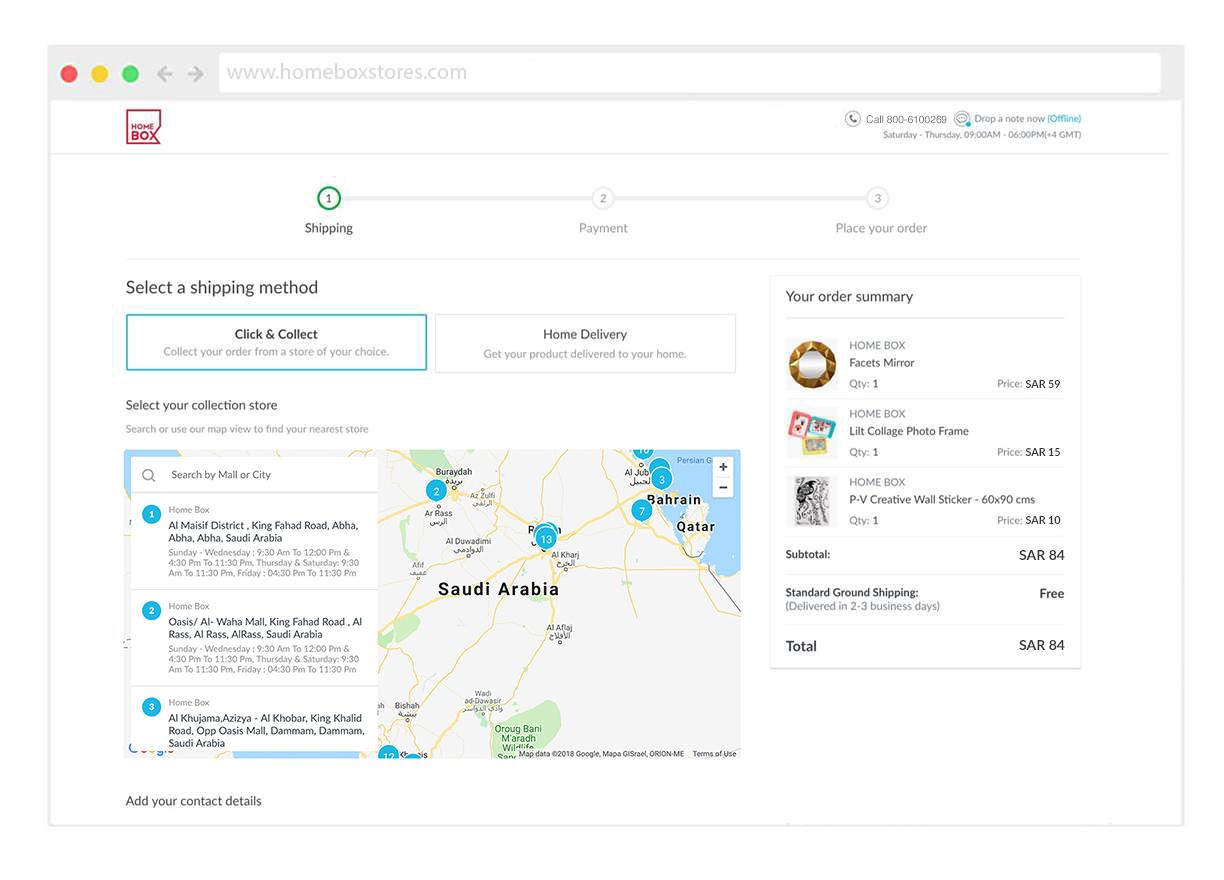
Task: Click the Lilt Collage Photo Frame thumbnail
Action: point(811,433)
